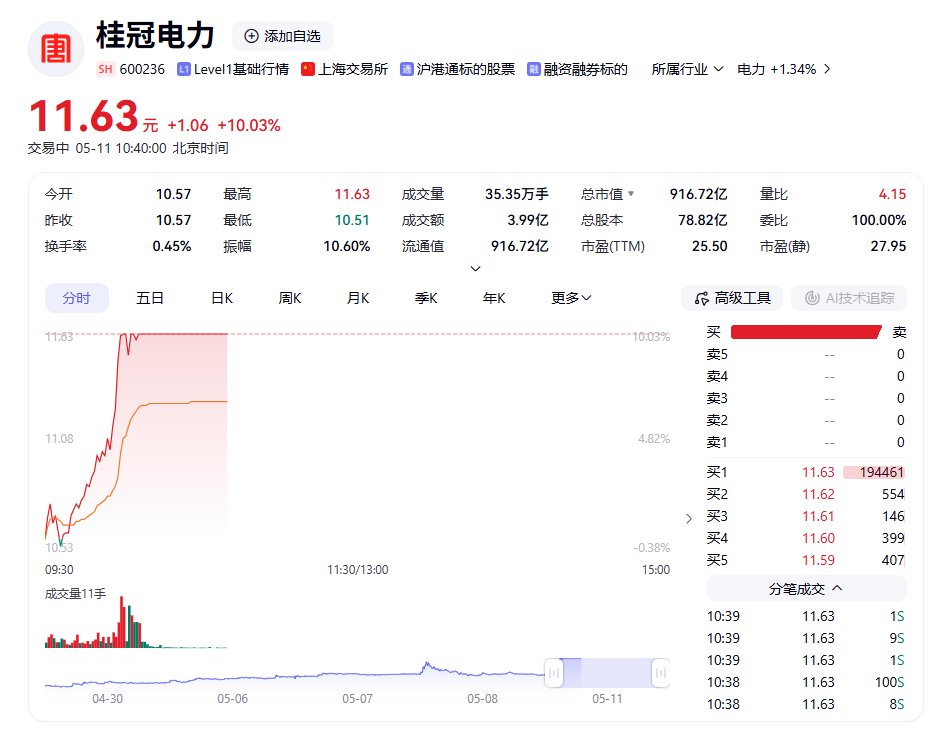Click the 桂冠电力 company logo icon
Image resolution: width=932 pixels, height=729 pixels.
[x=56, y=49]
